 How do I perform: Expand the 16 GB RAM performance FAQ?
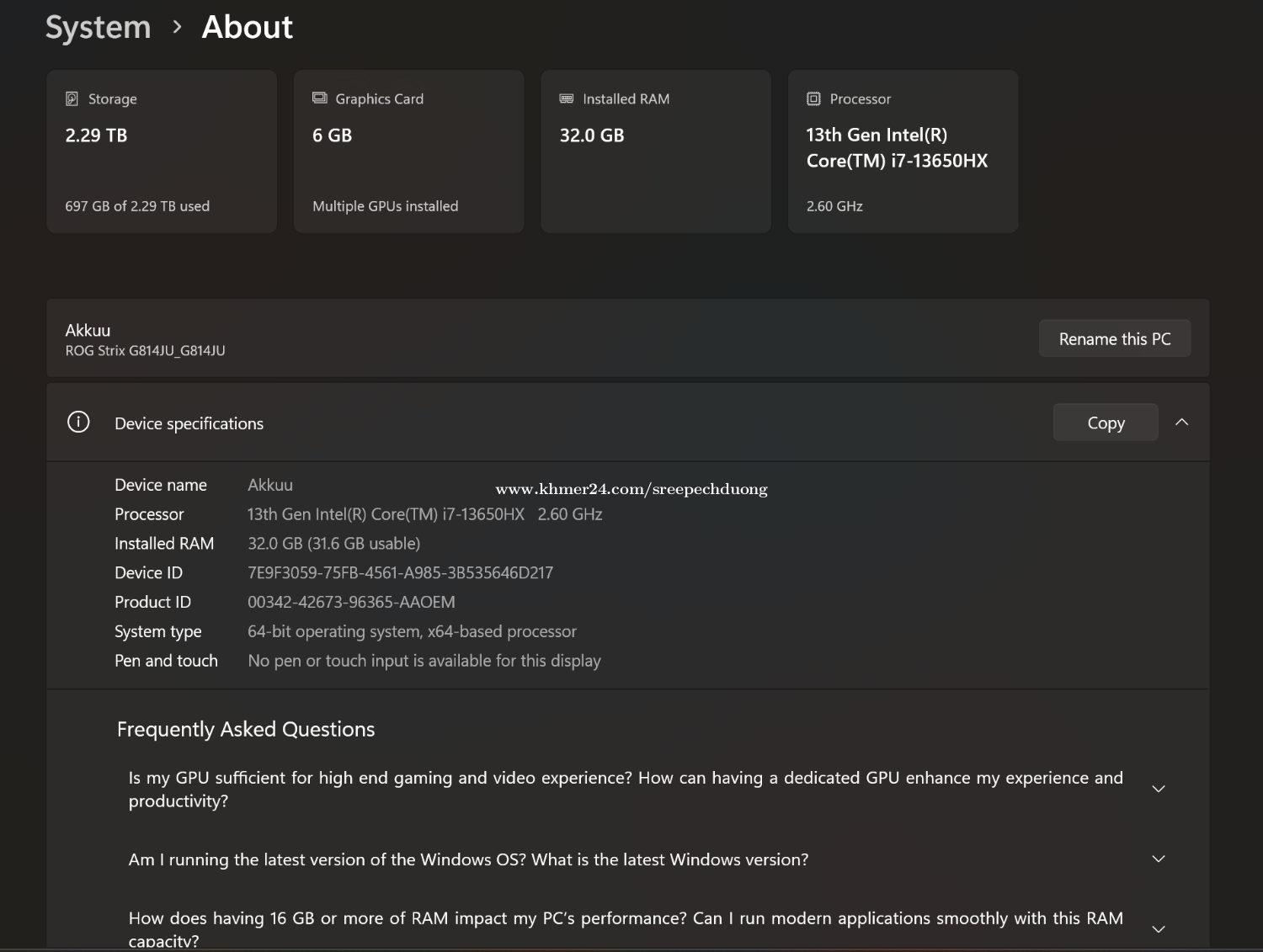coord(1159,929)
